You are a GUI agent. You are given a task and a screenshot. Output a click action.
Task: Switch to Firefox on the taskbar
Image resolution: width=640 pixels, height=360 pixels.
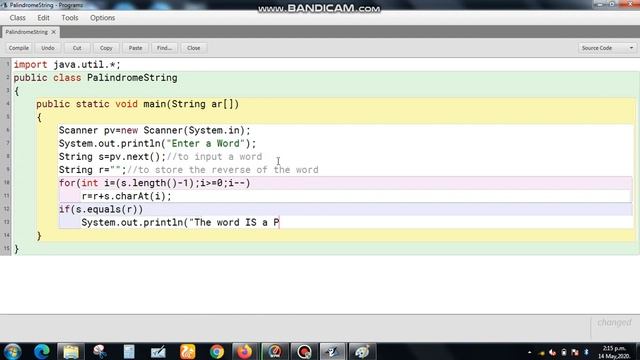point(245,351)
